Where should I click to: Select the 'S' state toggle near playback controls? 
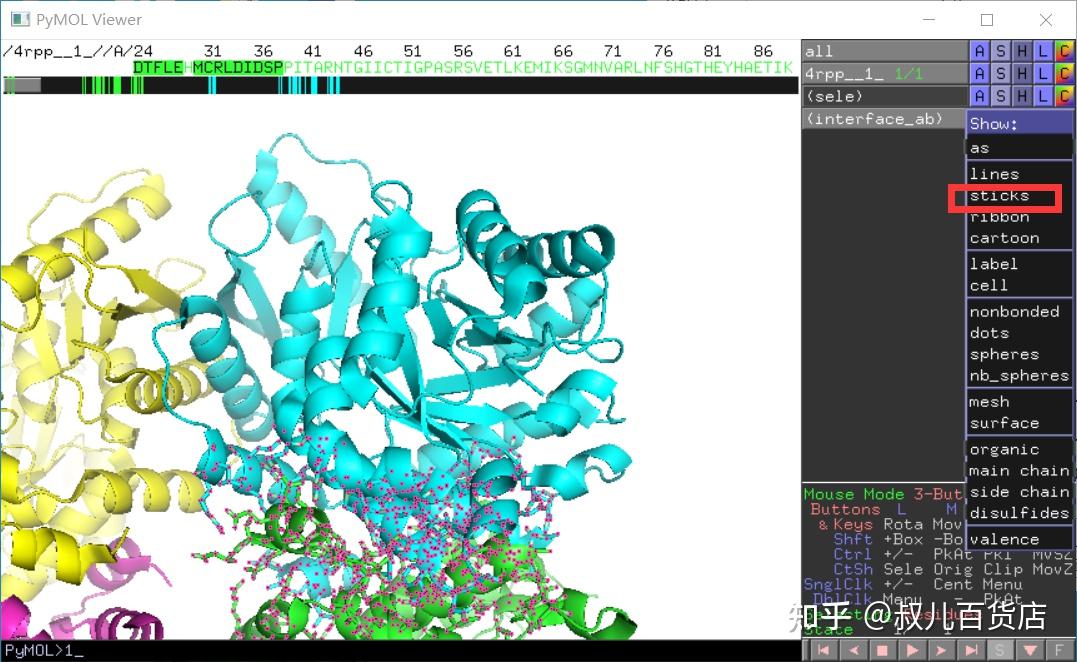[999, 648]
